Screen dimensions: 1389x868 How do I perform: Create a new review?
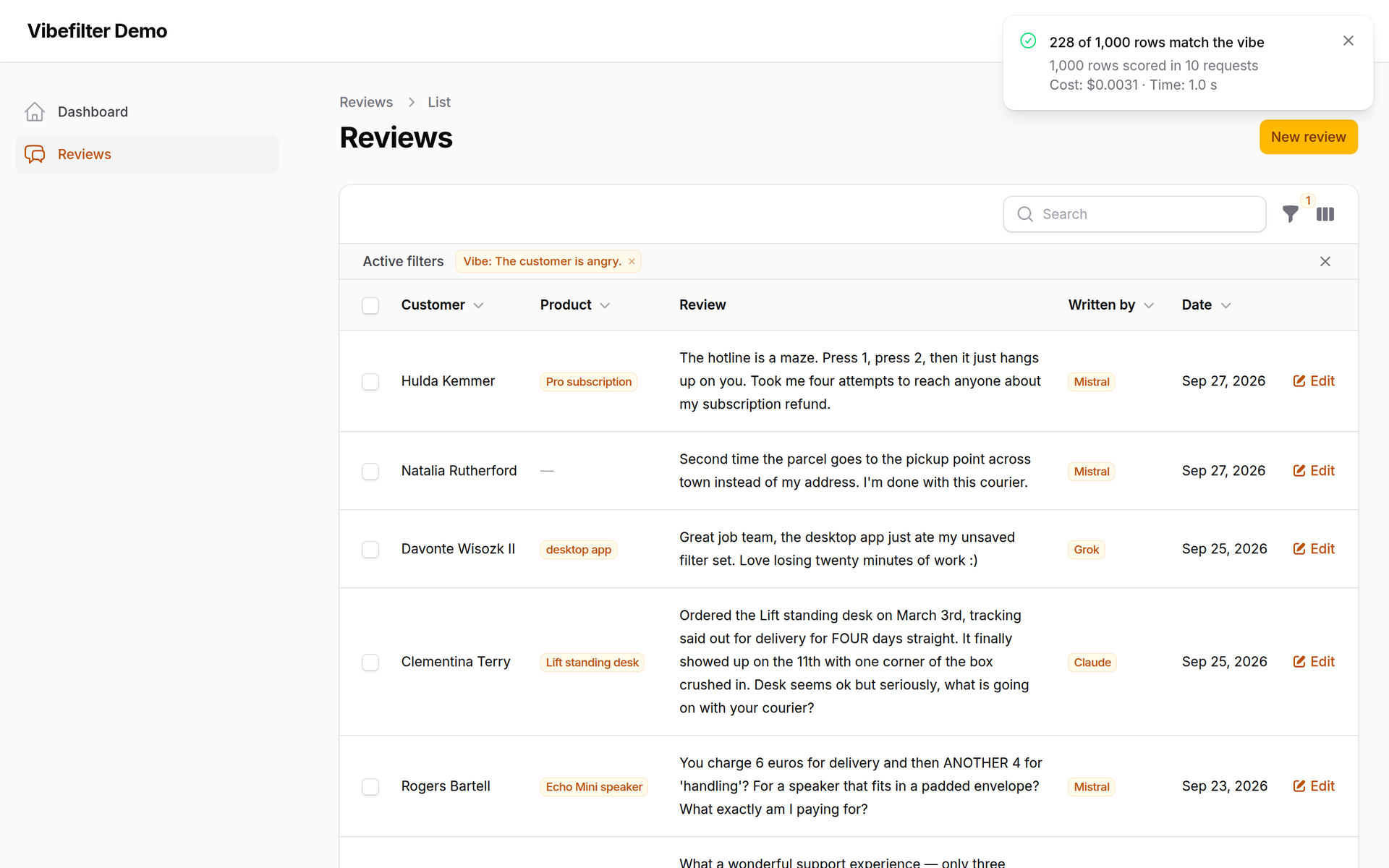(x=1308, y=137)
